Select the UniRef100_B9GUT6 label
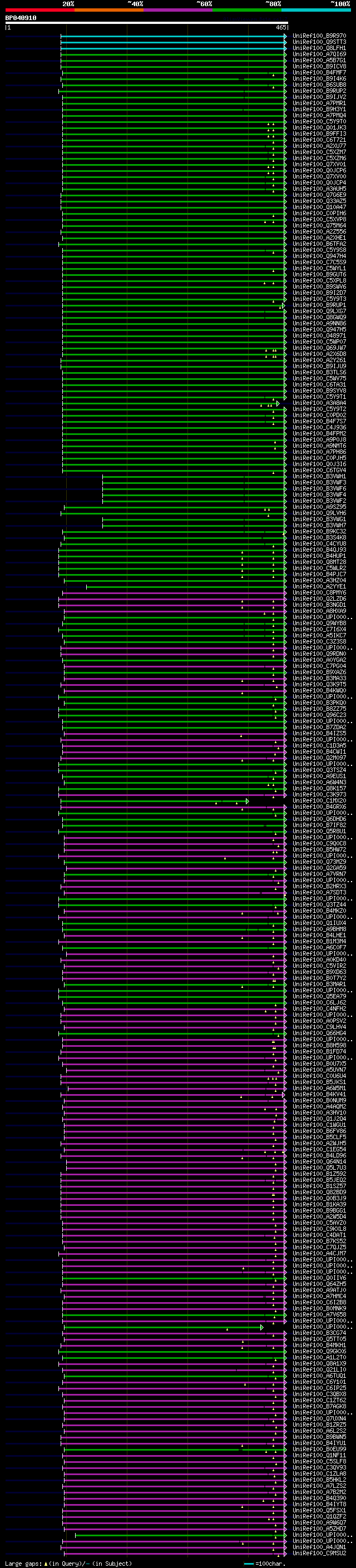 [x=319, y=275]
